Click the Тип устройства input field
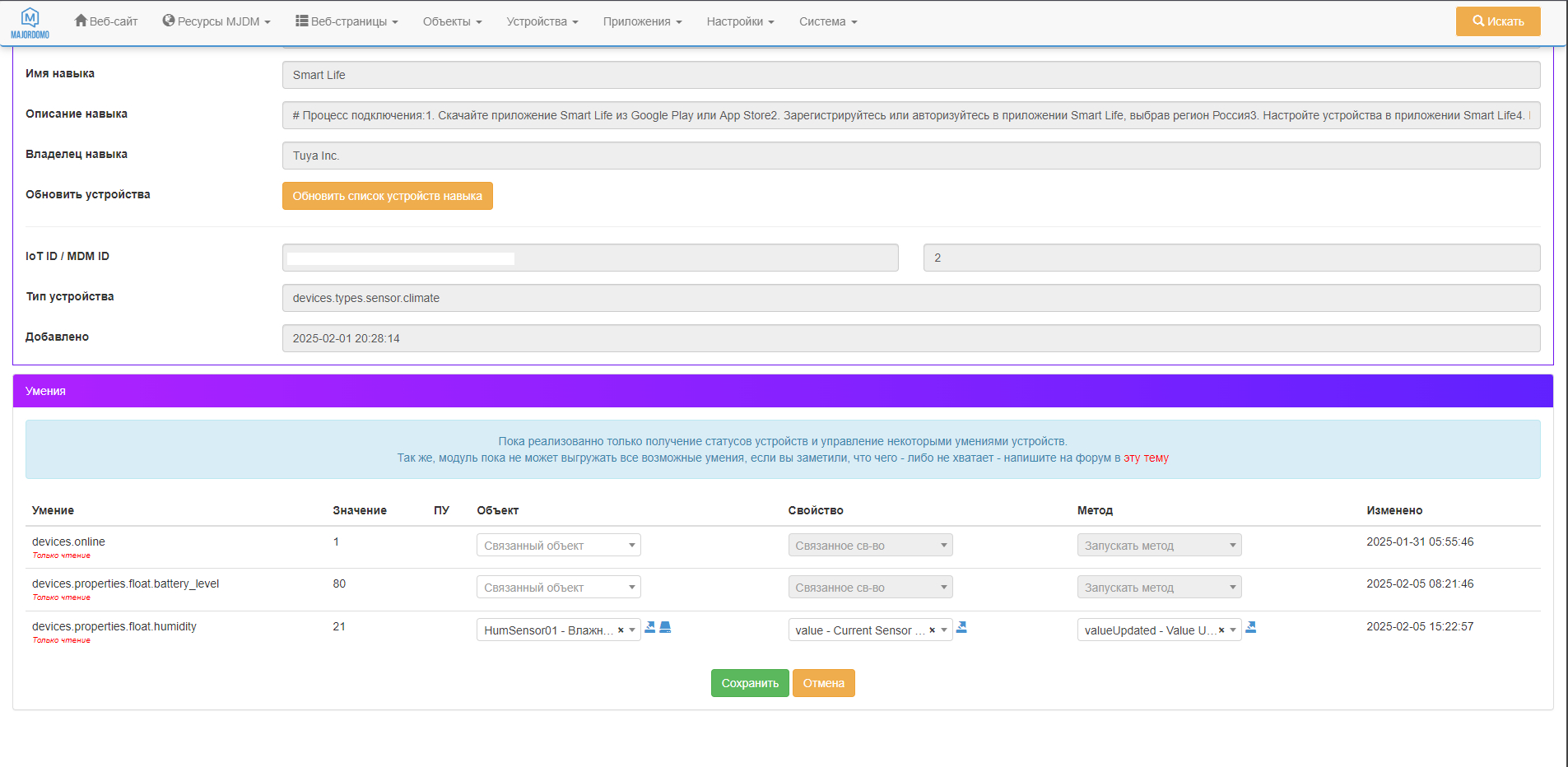The image size is (1568, 767). (910, 298)
